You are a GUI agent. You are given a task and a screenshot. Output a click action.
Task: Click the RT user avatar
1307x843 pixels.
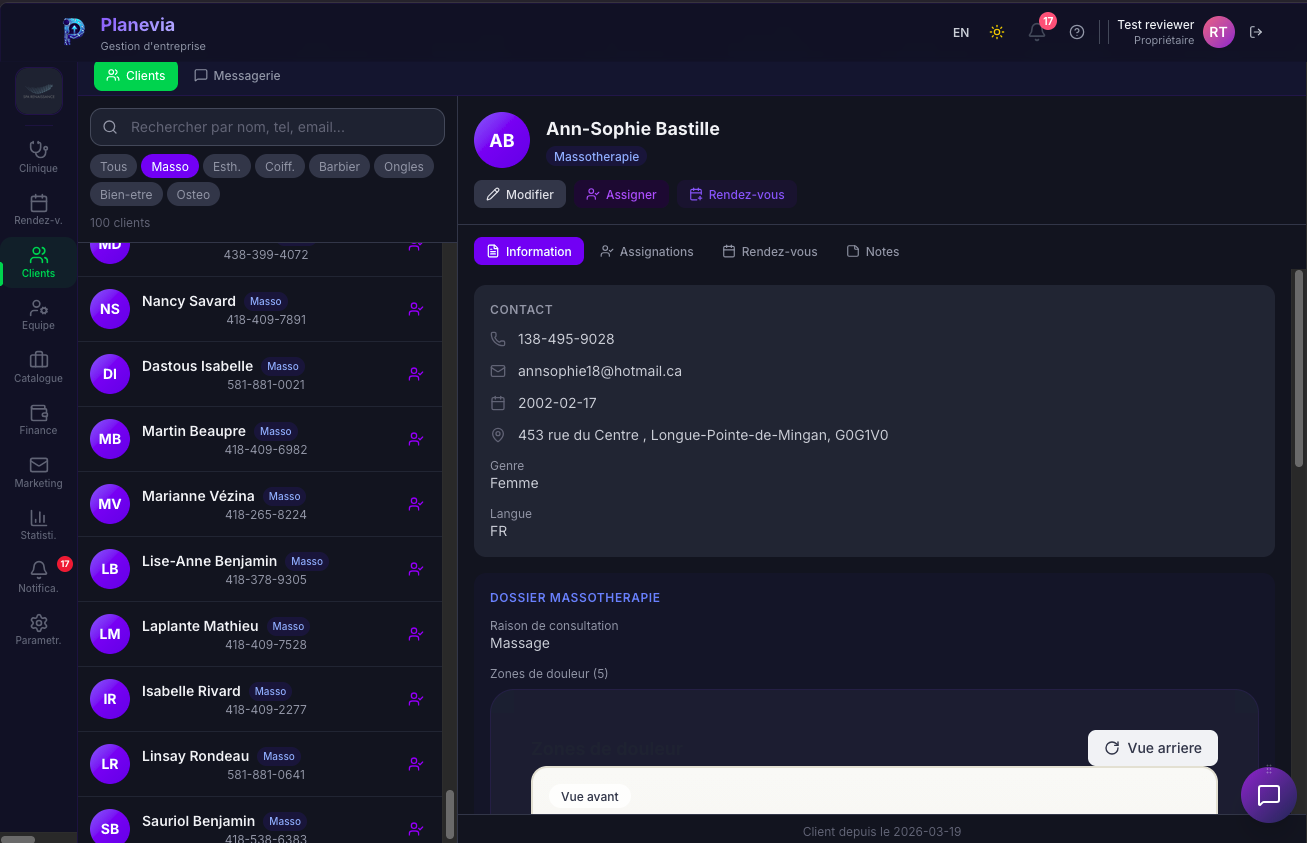1218,32
